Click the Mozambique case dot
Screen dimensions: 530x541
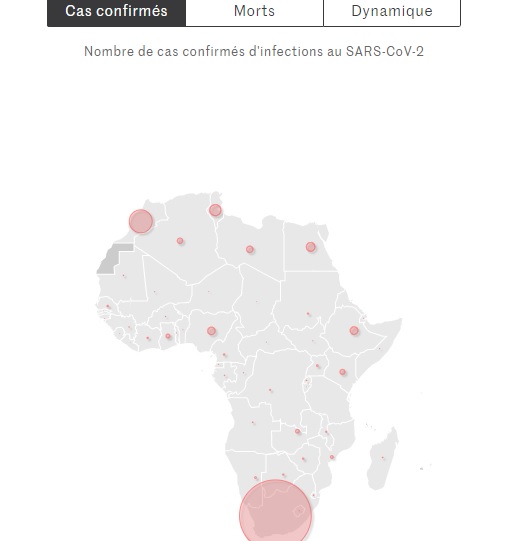332,457
